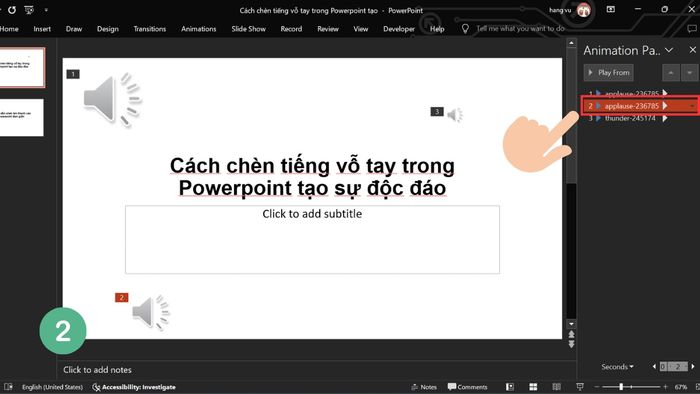The height and width of the screenshot is (394, 700).
Task: Click the Redo/Repeat arrow in Quick Access Toolbar
Action: click(12, 9)
